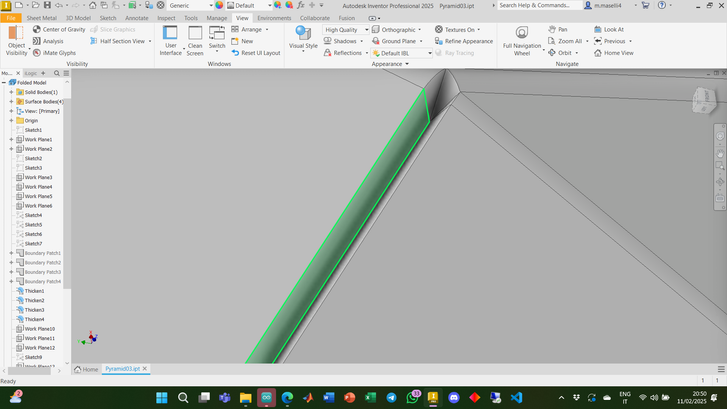Open the Annotate ribbon tab

pyautogui.click(x=137, y=18)
